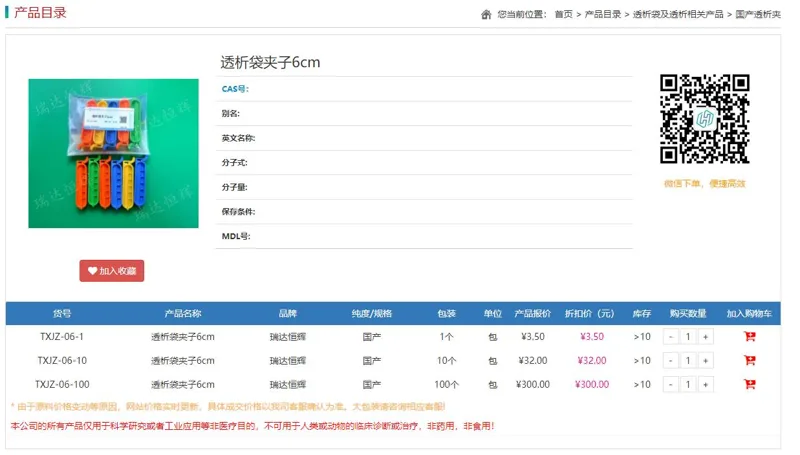This screenshot has height=455, width=800.
Task: Click the 英文名称 label
Action: (238, 138)
